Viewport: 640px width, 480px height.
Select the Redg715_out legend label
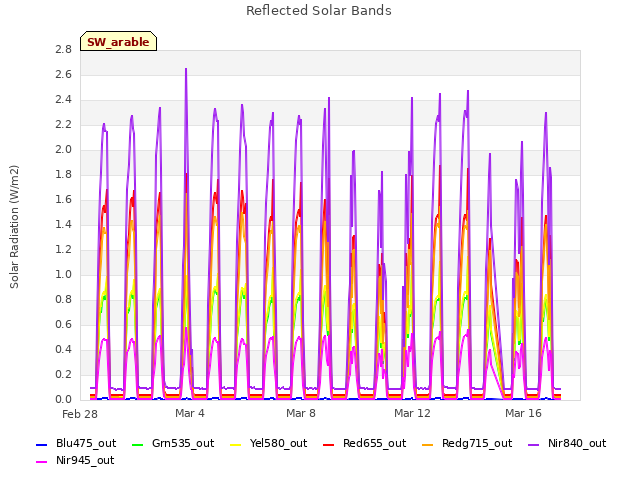coord(477,444)
